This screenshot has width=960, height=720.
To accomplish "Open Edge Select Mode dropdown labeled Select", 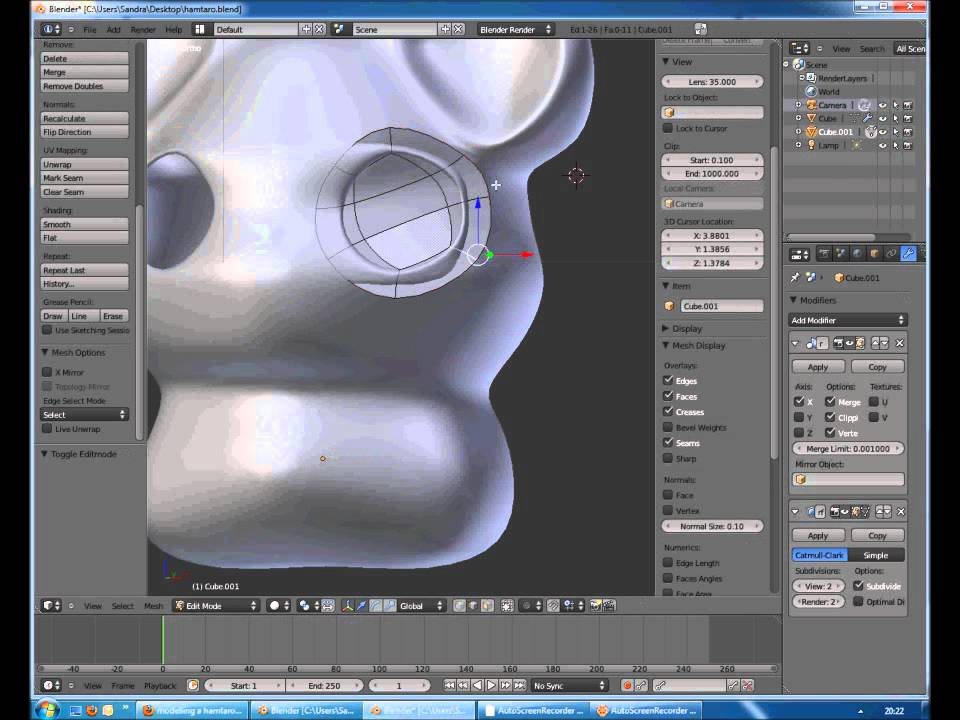I will 84,414.
